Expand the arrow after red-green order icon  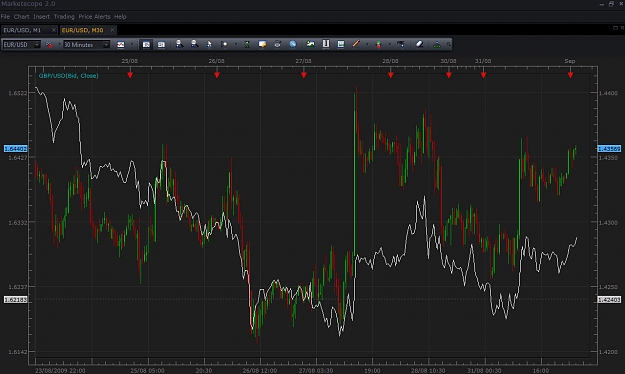click(x=389, y=45)
